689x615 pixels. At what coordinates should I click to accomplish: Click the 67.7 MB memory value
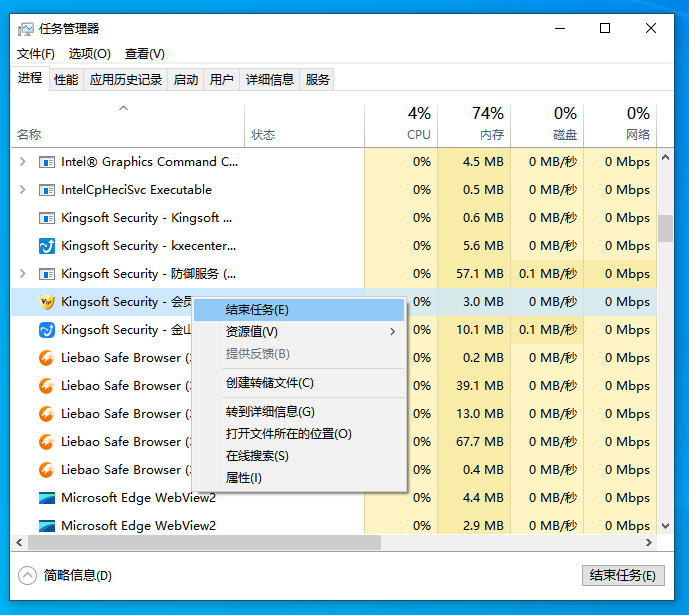click(480, 442)
